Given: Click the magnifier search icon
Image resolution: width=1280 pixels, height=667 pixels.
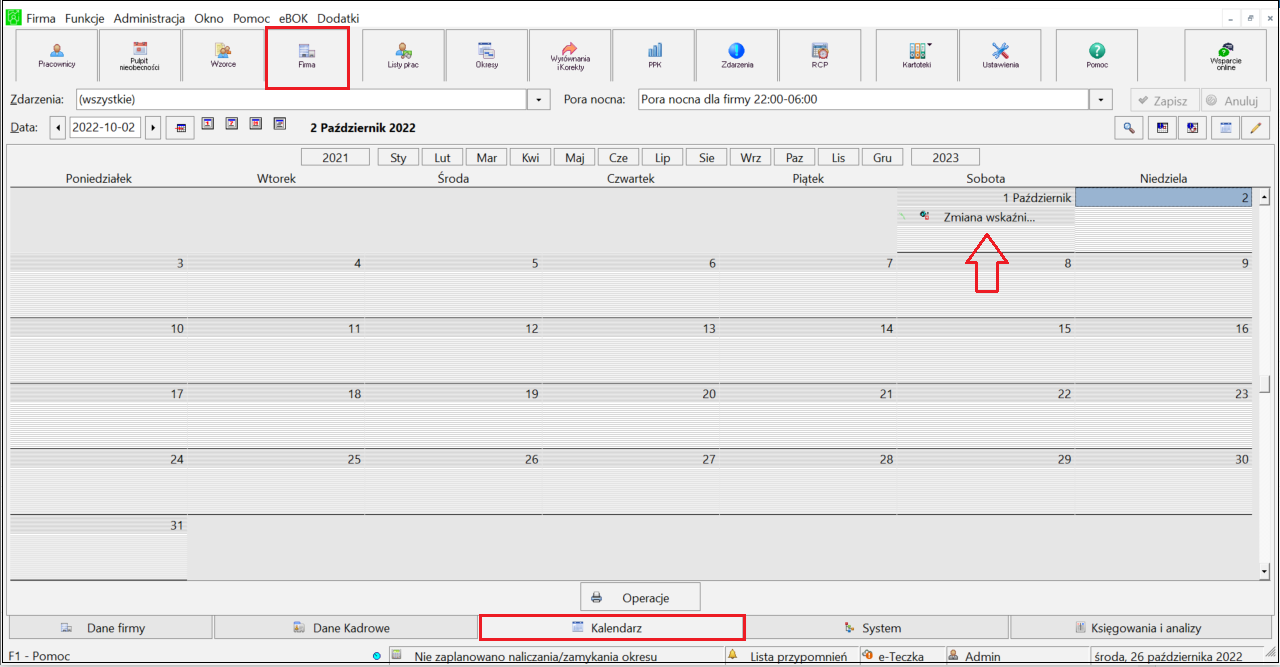Looking at the screenshot, I should coord(1129,127).
